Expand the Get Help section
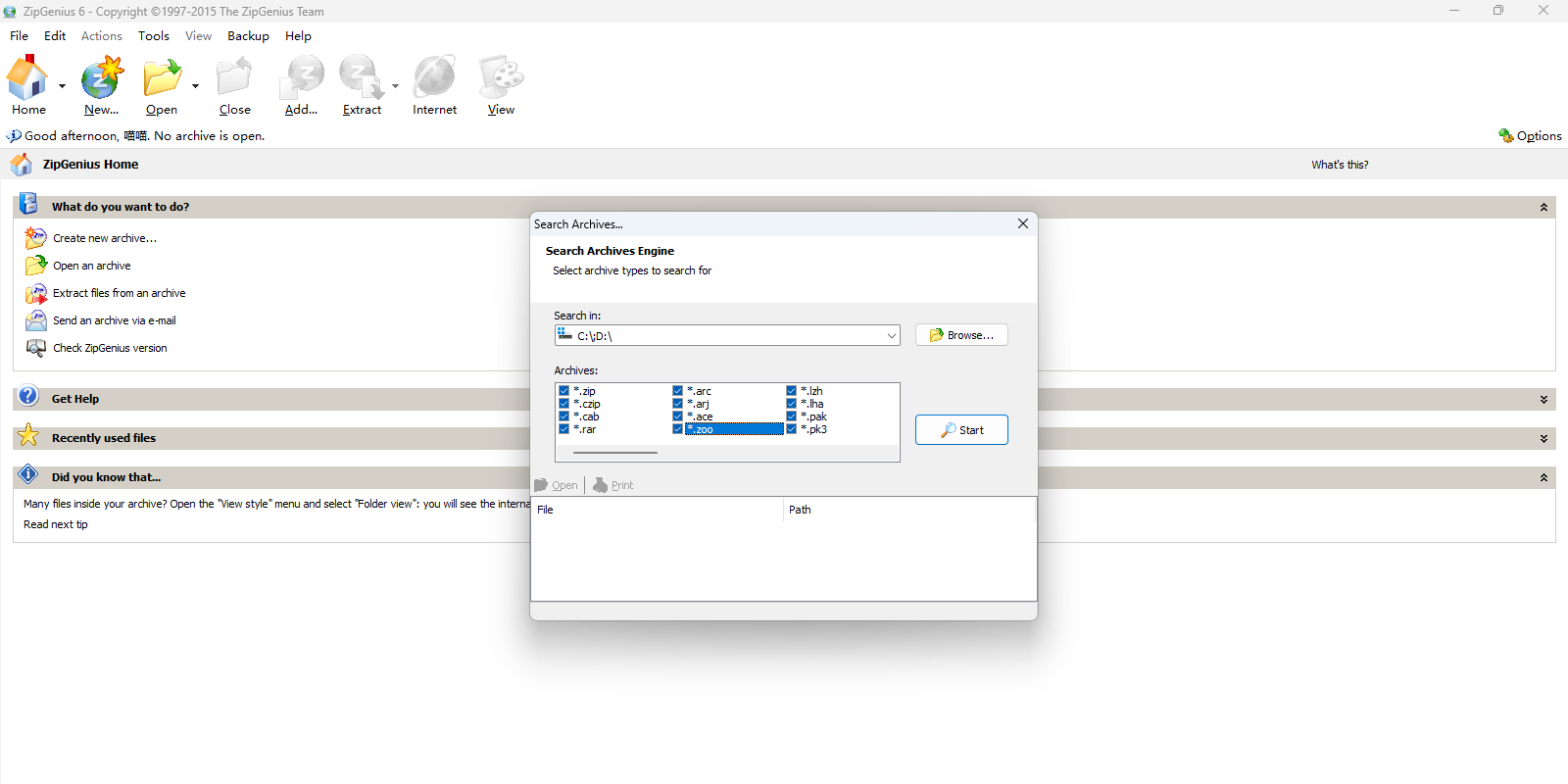Viewport: 1568px width, 784px height. [x=1543, y=400]
